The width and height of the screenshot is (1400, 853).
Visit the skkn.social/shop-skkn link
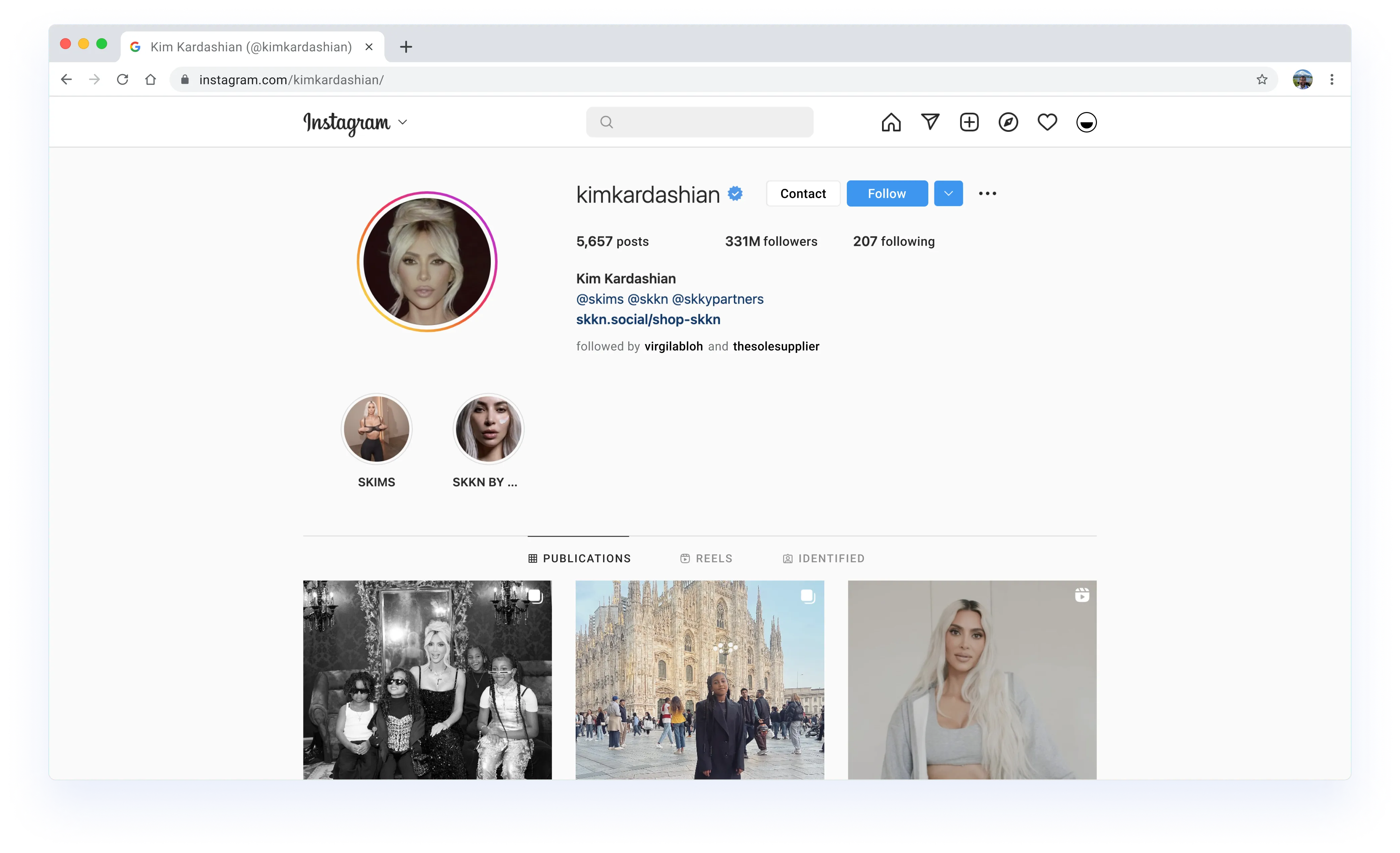pyautogui.click(x=648, y=320)
